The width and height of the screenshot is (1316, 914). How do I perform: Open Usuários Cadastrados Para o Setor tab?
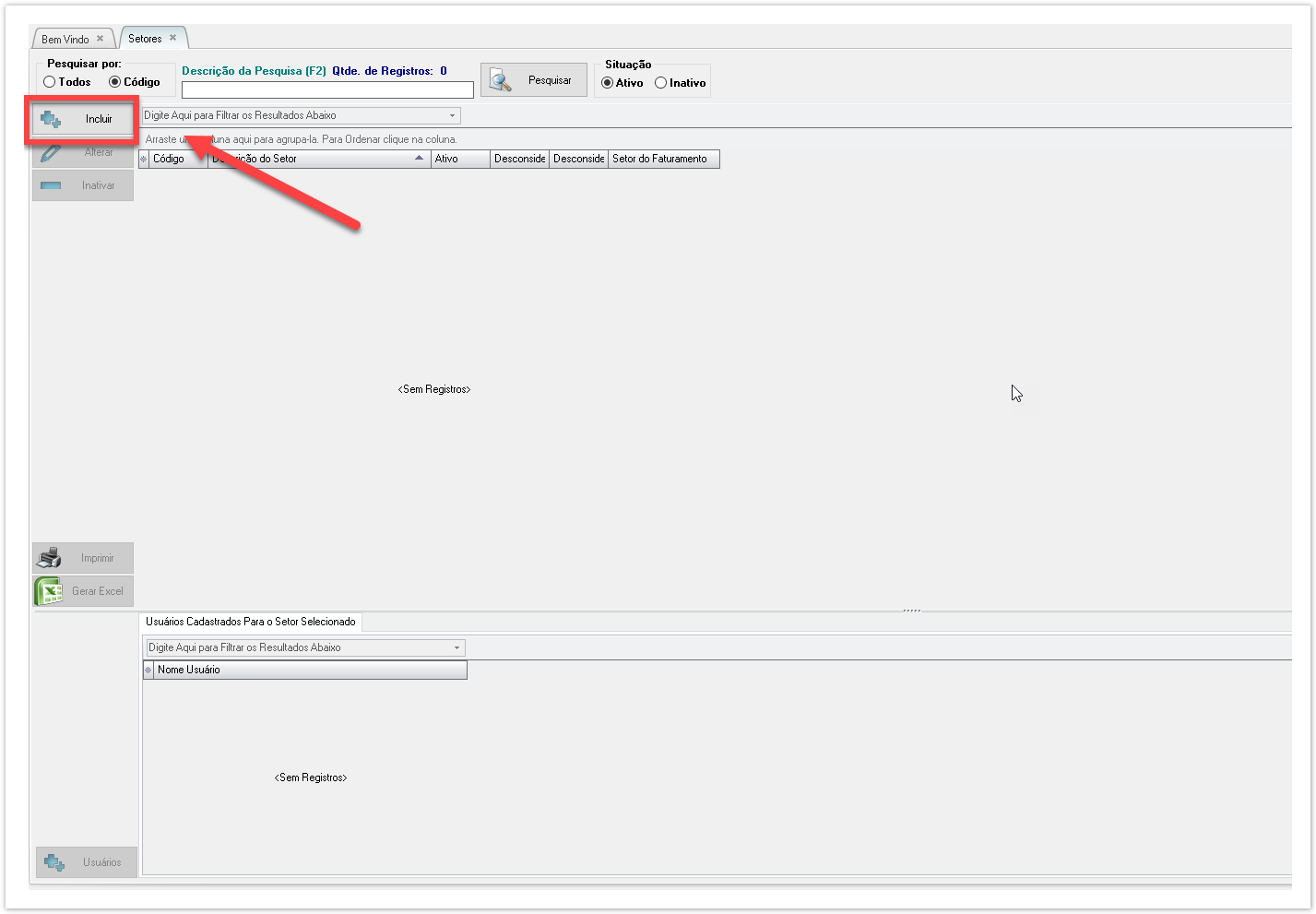pyautogui.click(x=250, y=622)
